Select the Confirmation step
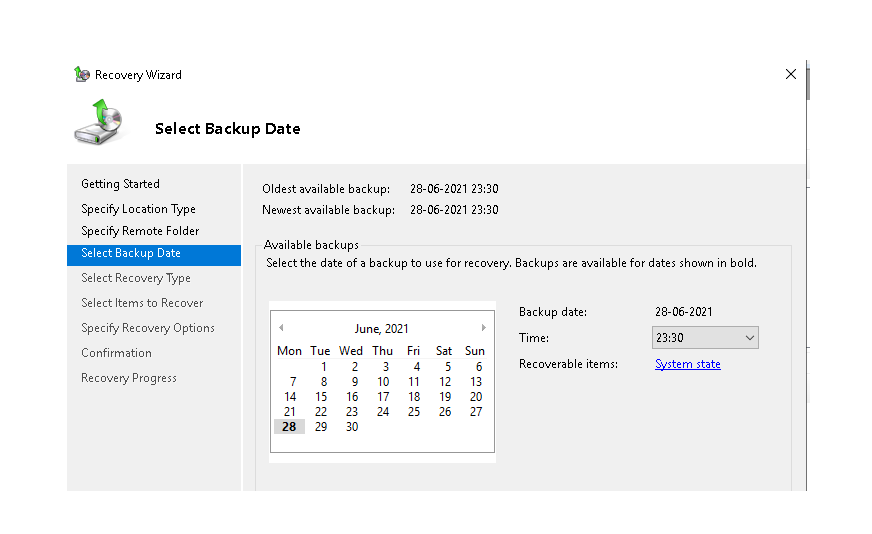 (116, 353)
